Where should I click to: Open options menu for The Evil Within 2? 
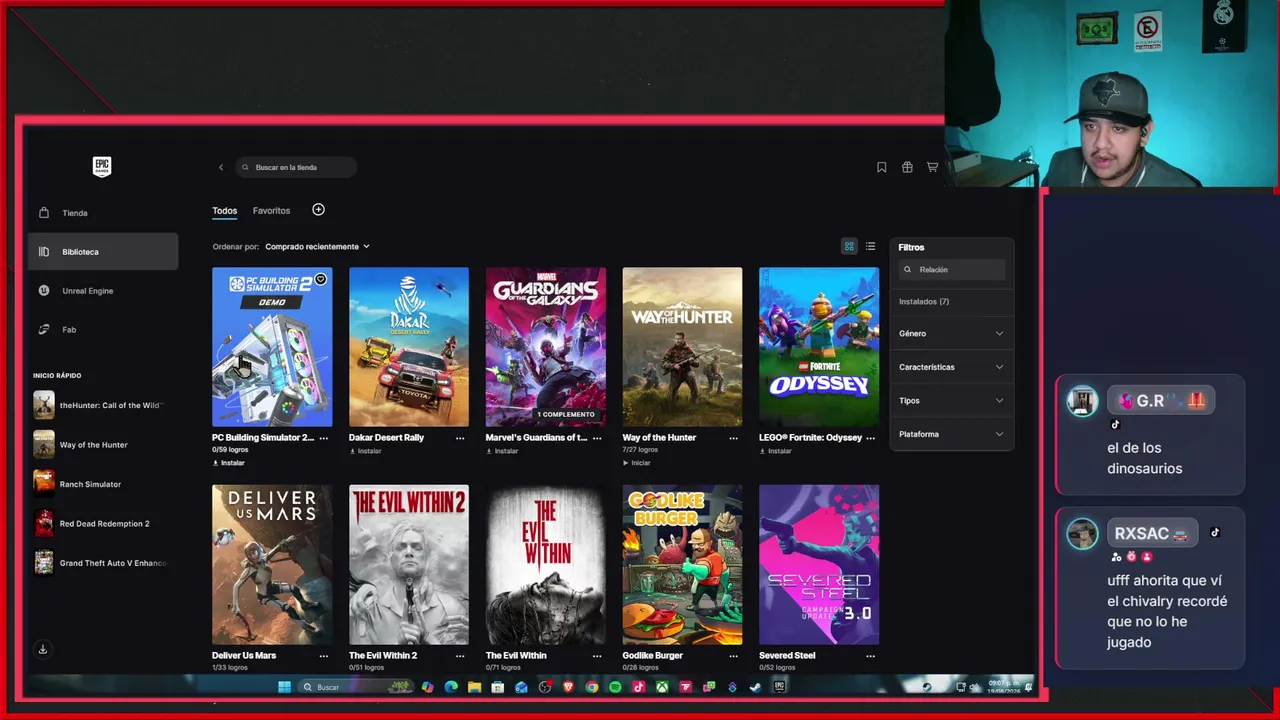460,656
